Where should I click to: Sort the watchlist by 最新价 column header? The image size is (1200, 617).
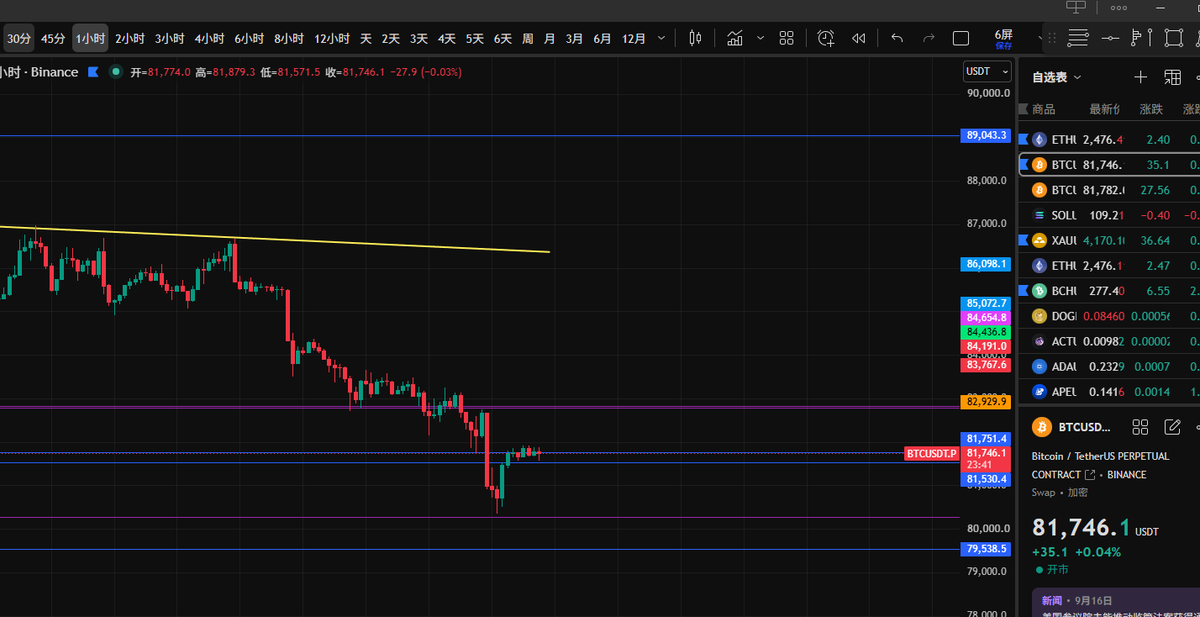pos(1104,109)
